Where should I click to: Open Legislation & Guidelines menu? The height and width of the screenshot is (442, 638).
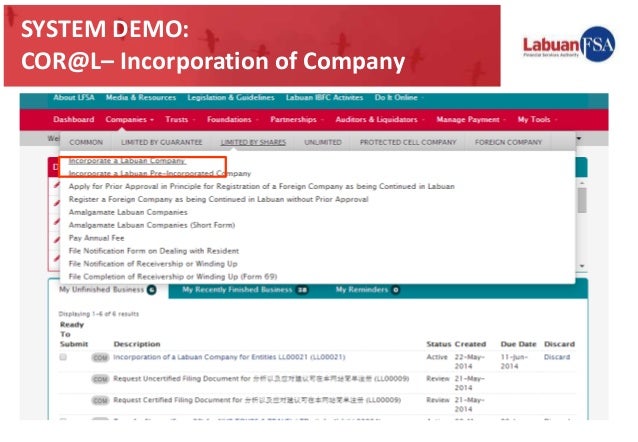pyautogui.click(x=231, y=98)
